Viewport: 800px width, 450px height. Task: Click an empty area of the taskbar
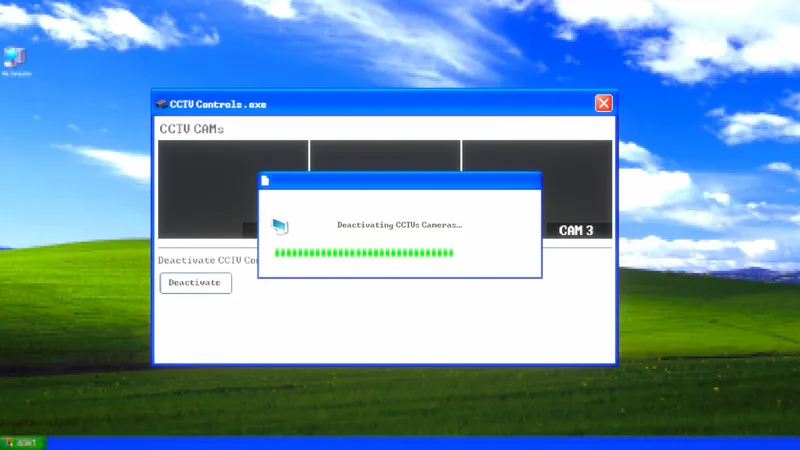pos(400,443)
